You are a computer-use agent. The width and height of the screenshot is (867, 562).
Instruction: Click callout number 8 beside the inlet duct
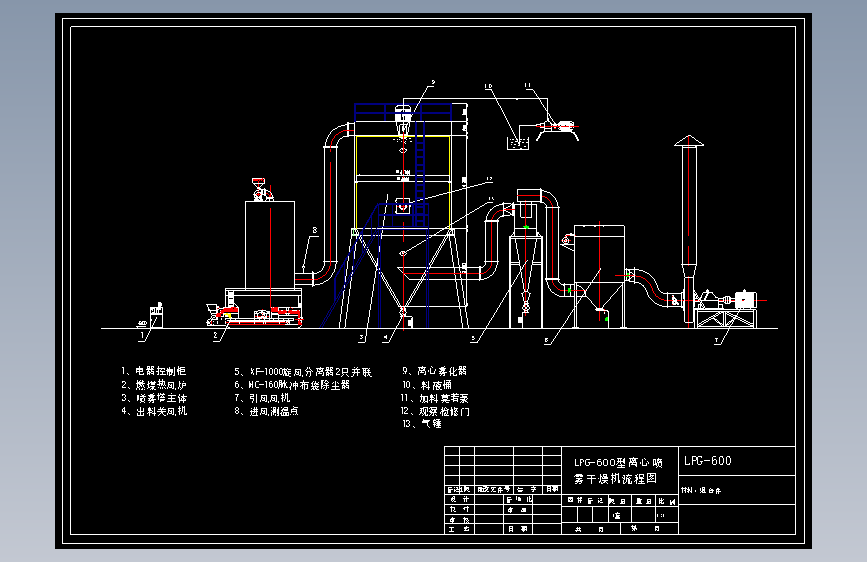[x=315, y=230]
